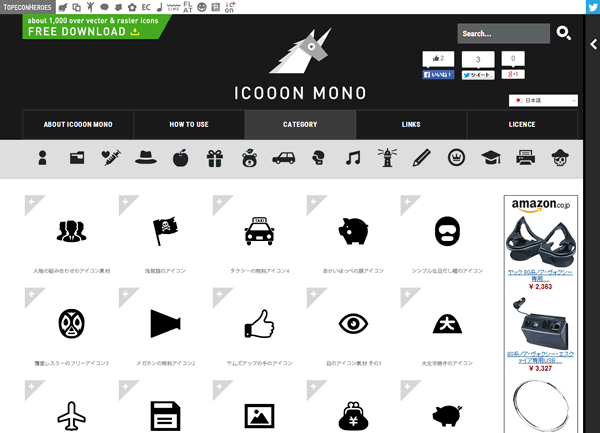The width and height of the screenshot is (600, 433).
Task: Click the Tweet button
Action: (x=478, y=75)
